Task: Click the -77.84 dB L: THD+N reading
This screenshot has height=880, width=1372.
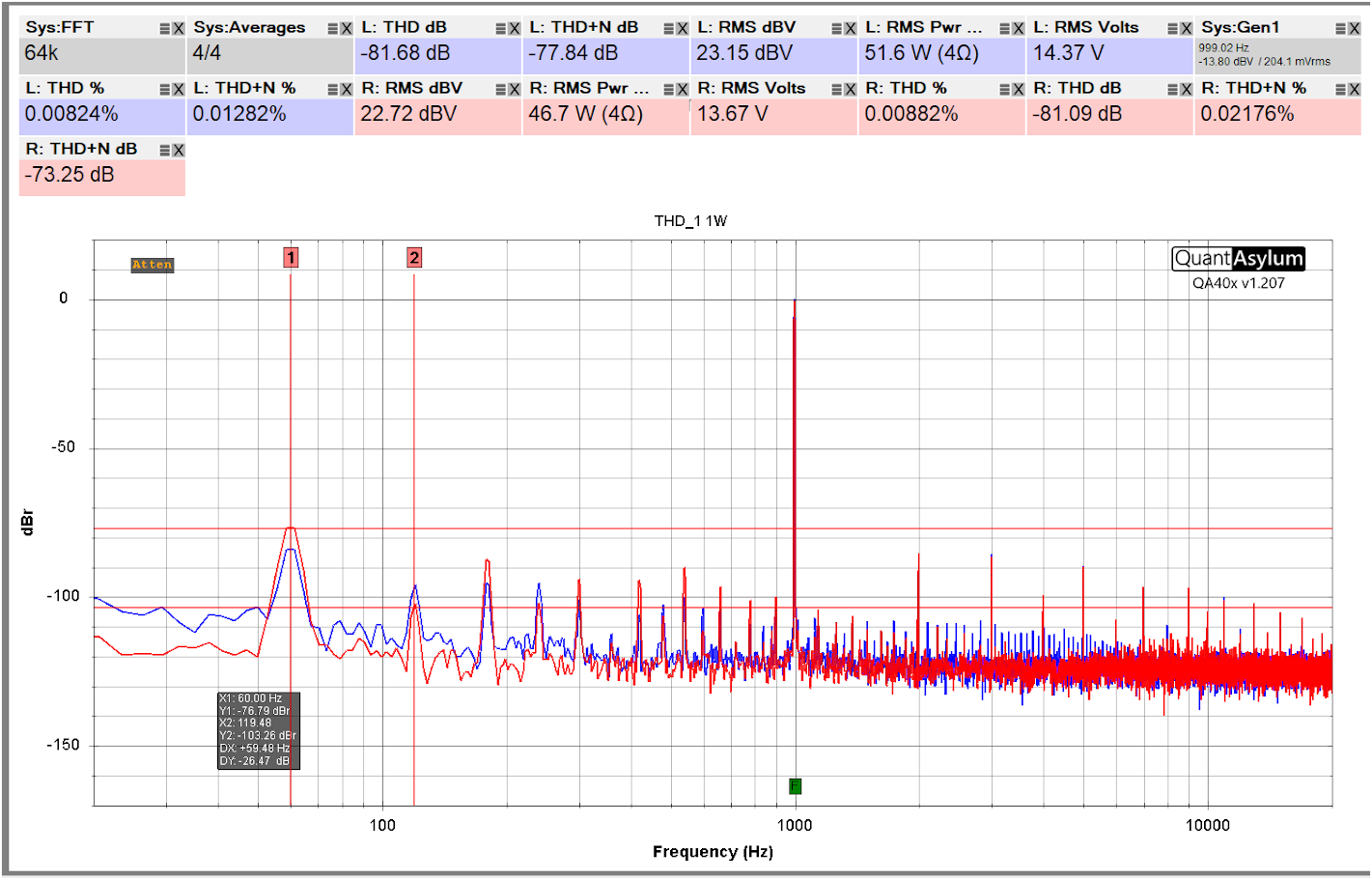Action: coord(574,53)
